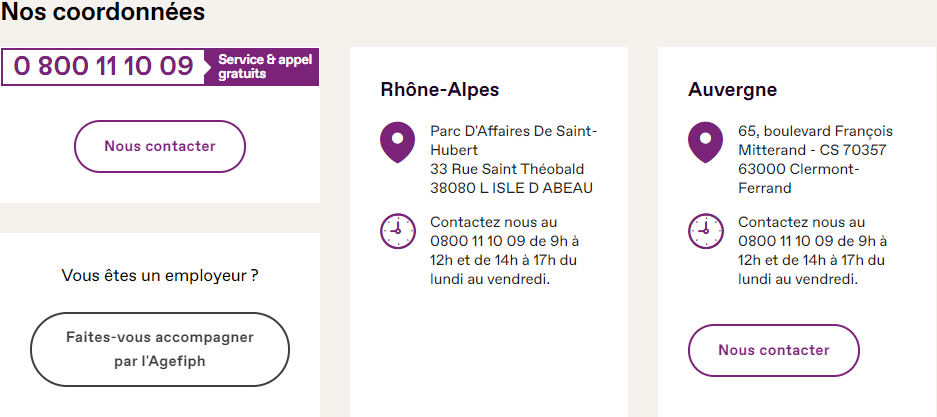This screenshot has height=417, width=937.
Task: Click the Rhône-Alpes location pin icon
Action: 397,142
